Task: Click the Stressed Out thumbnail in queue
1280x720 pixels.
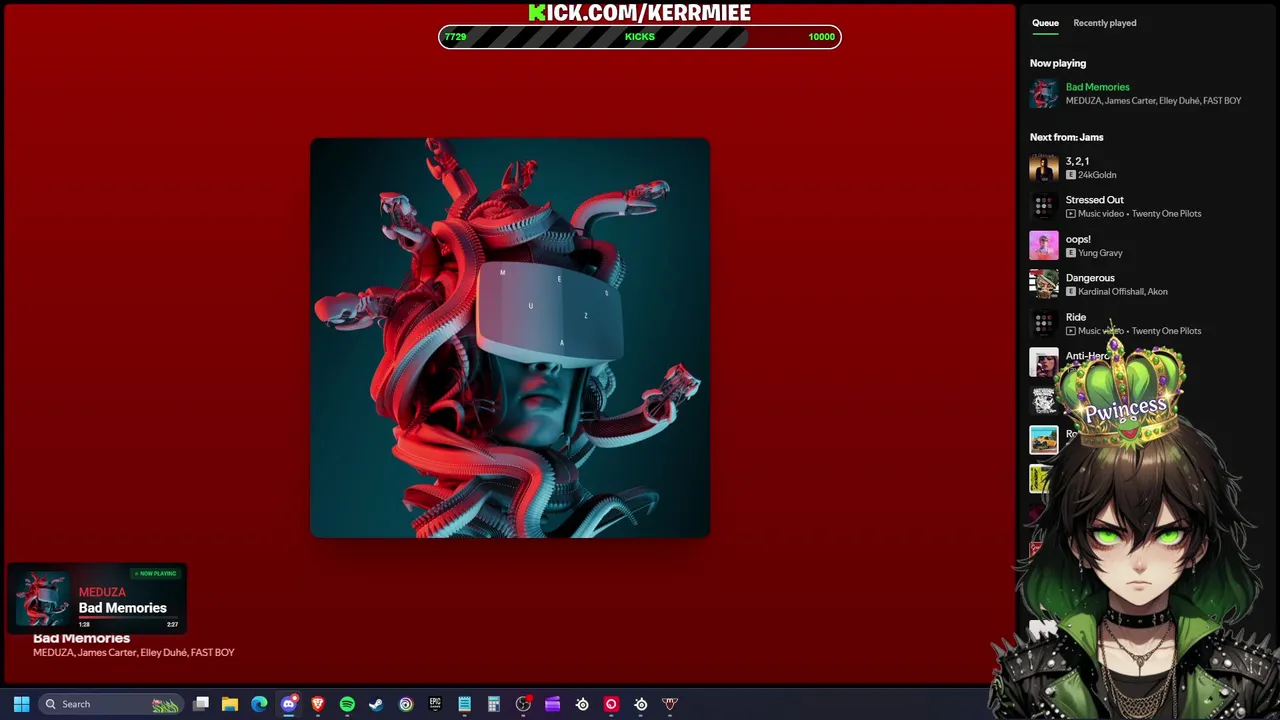Action: (x=1044, y=207)
